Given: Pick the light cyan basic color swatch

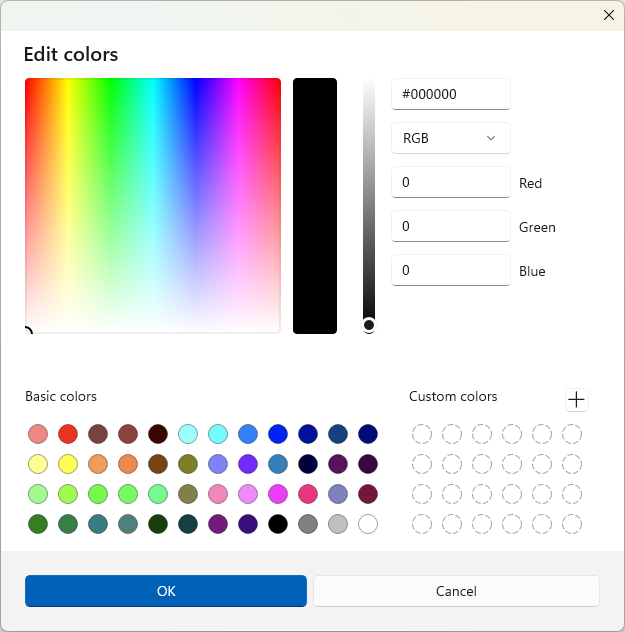Looking at the screenshot, I should 188,434.
